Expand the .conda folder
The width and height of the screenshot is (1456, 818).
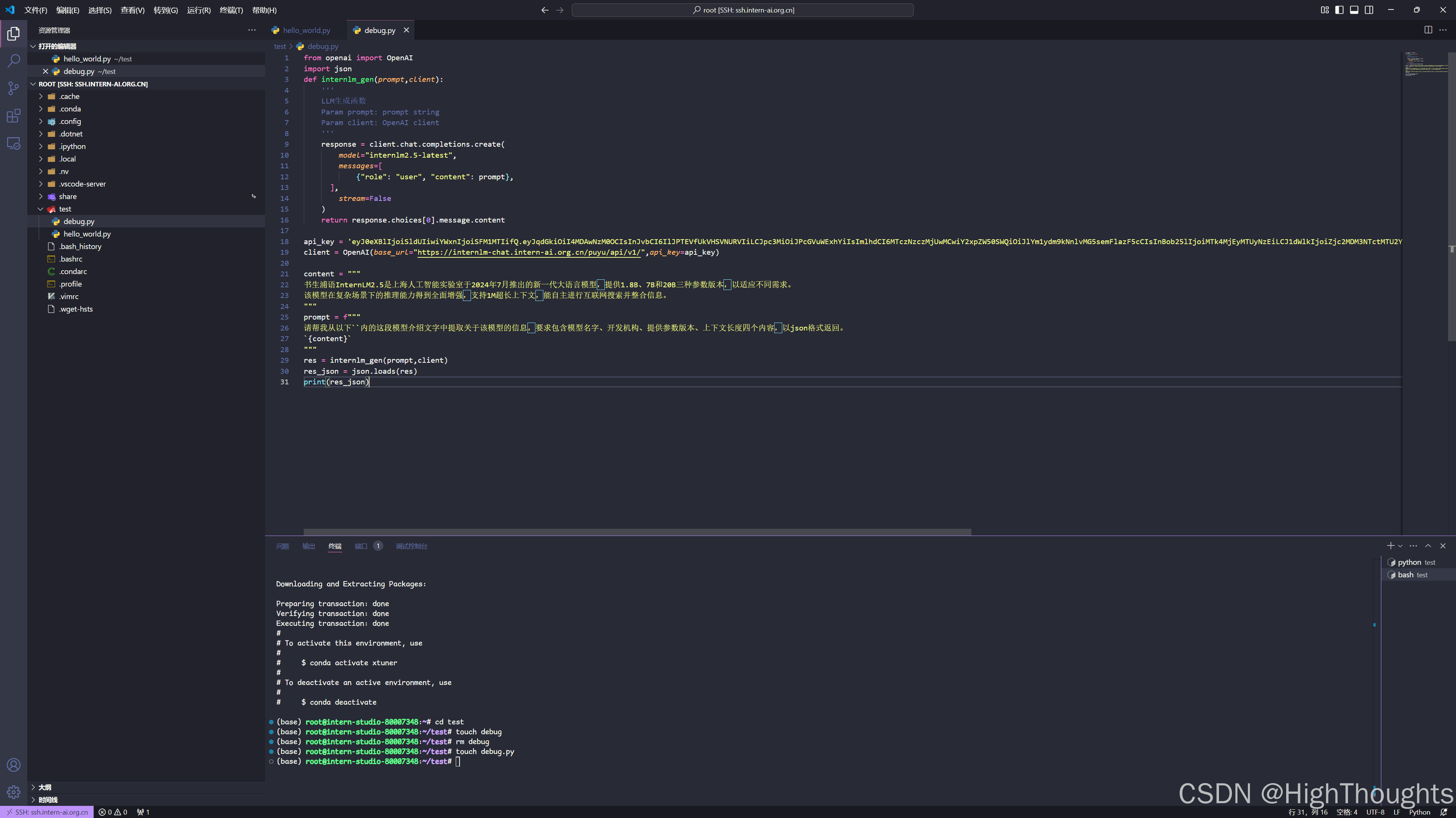70,109
